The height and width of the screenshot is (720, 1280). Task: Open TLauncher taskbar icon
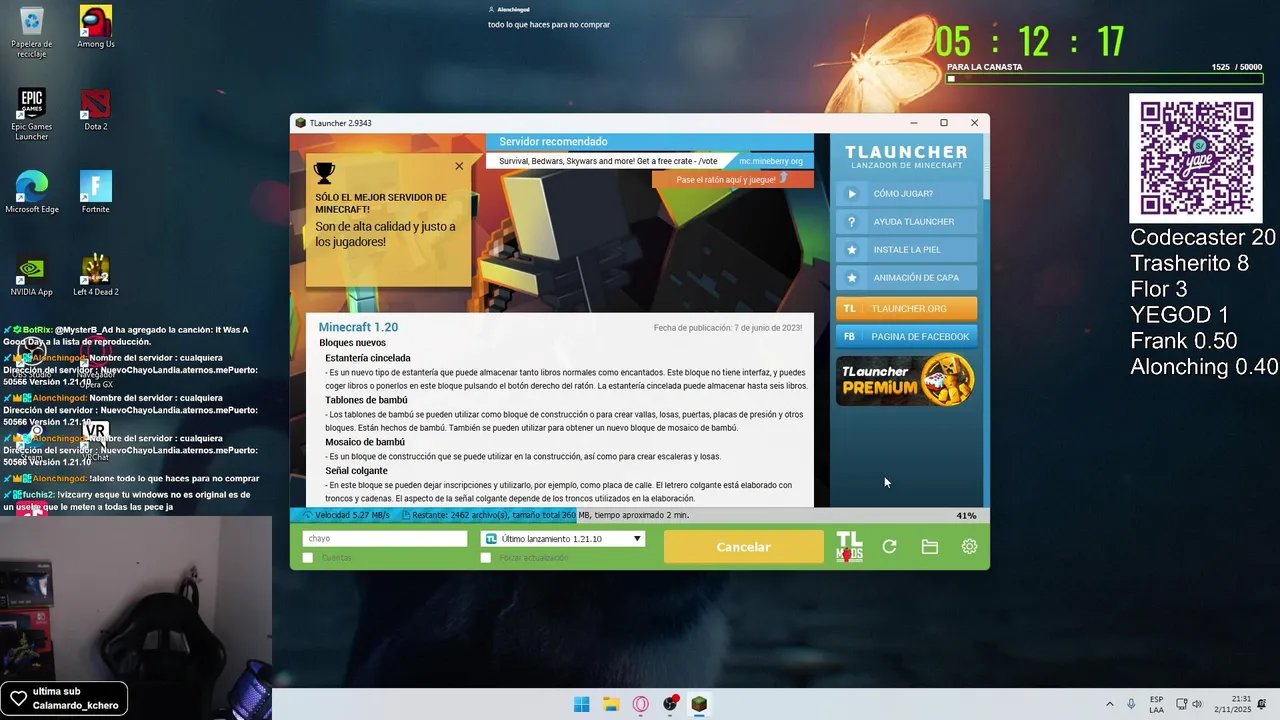(700, 704)
